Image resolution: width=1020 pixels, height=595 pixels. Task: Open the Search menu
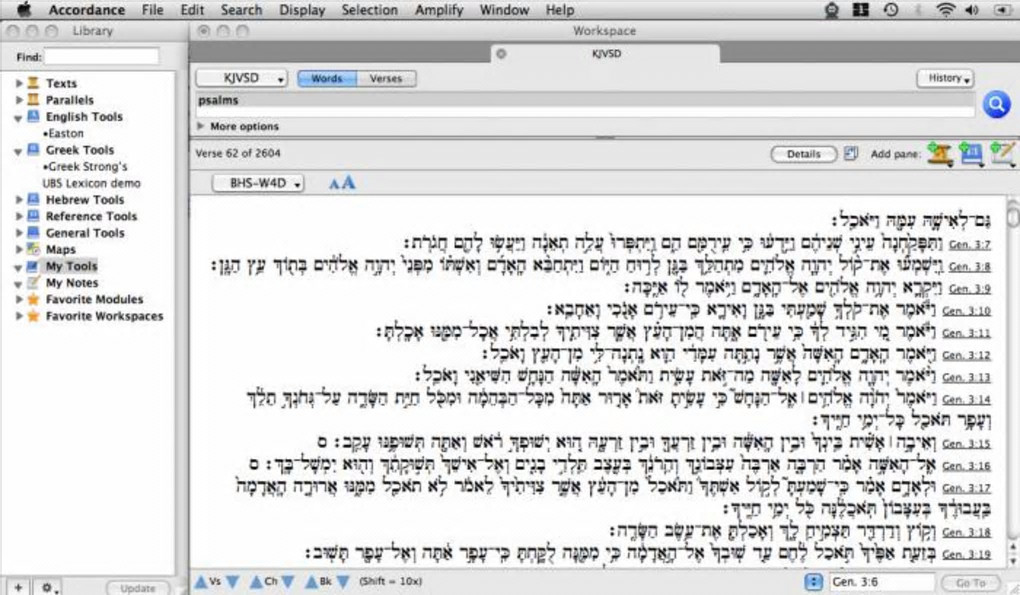pyautogui.click(x=241, y=10)
